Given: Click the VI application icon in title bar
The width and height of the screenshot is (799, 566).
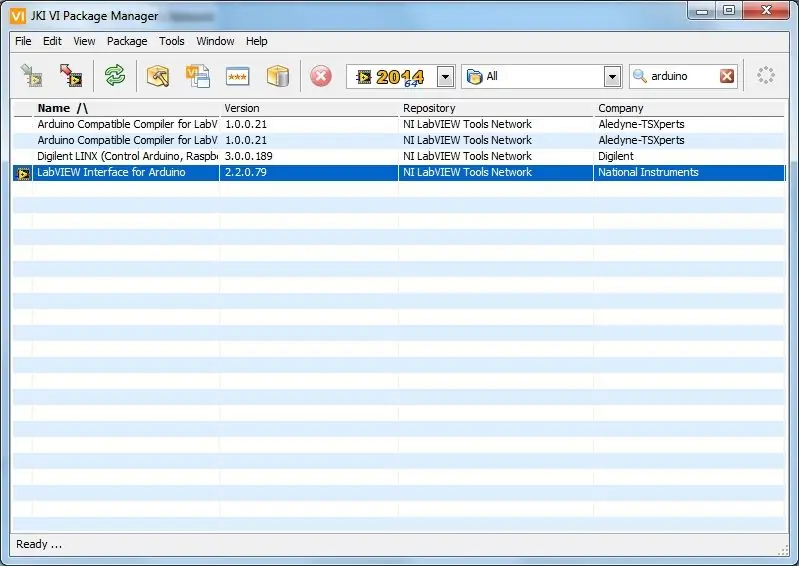Looking at the screenshot, I should 17,16.
